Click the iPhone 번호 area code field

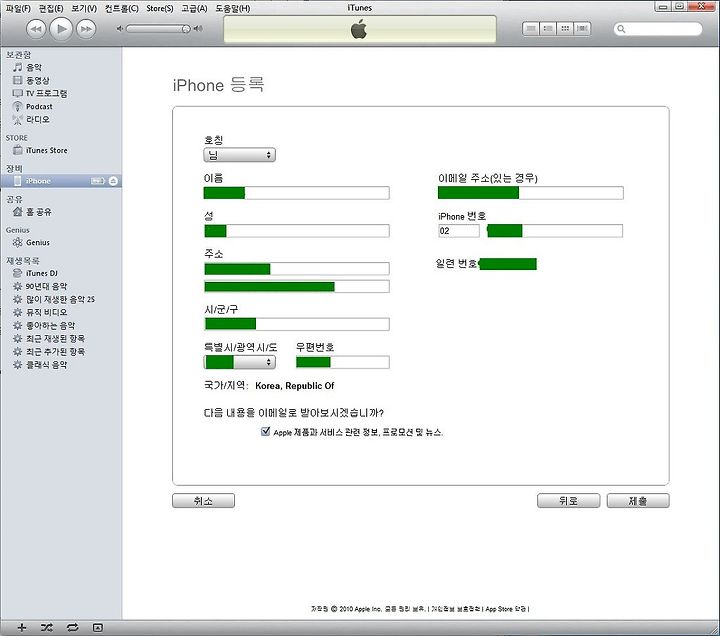[x=459, y=231]
